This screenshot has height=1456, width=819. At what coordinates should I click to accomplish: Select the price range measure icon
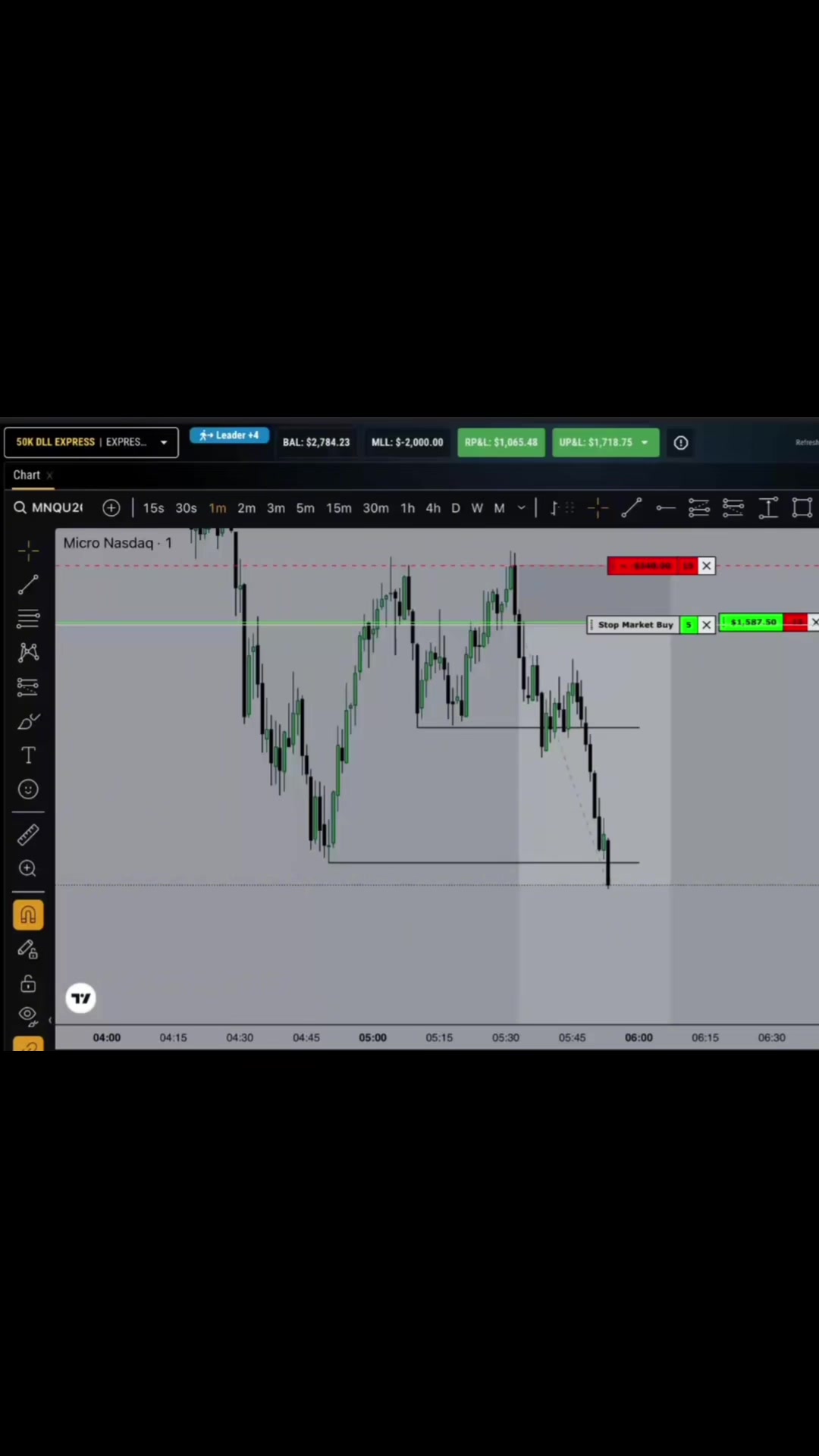click(768, 508)
